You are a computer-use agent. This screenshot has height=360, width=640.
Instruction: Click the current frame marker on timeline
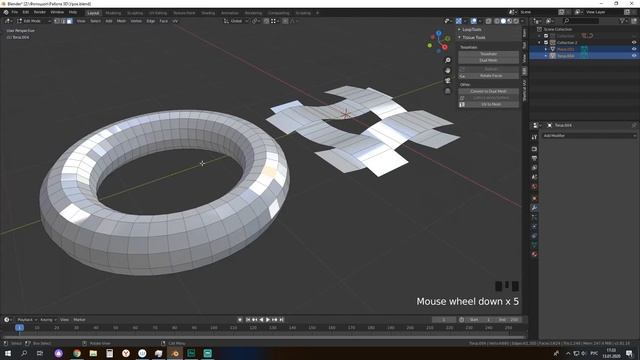pyautogui.click(x=19, y=328)
